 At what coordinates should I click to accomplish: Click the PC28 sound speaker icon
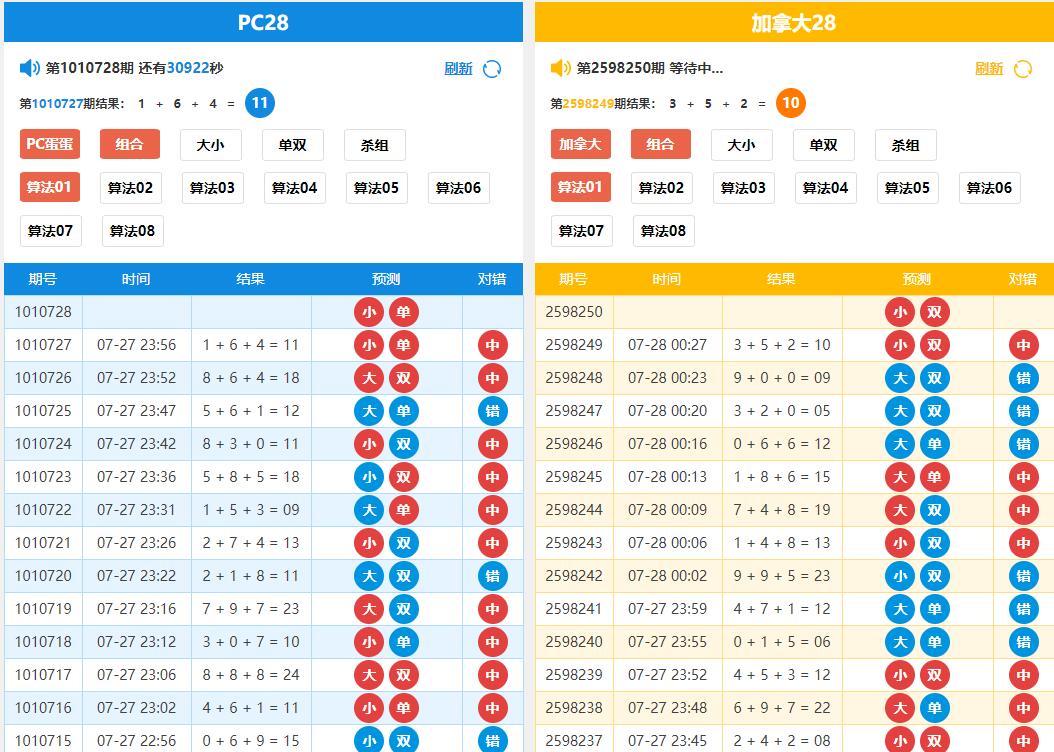30,68
